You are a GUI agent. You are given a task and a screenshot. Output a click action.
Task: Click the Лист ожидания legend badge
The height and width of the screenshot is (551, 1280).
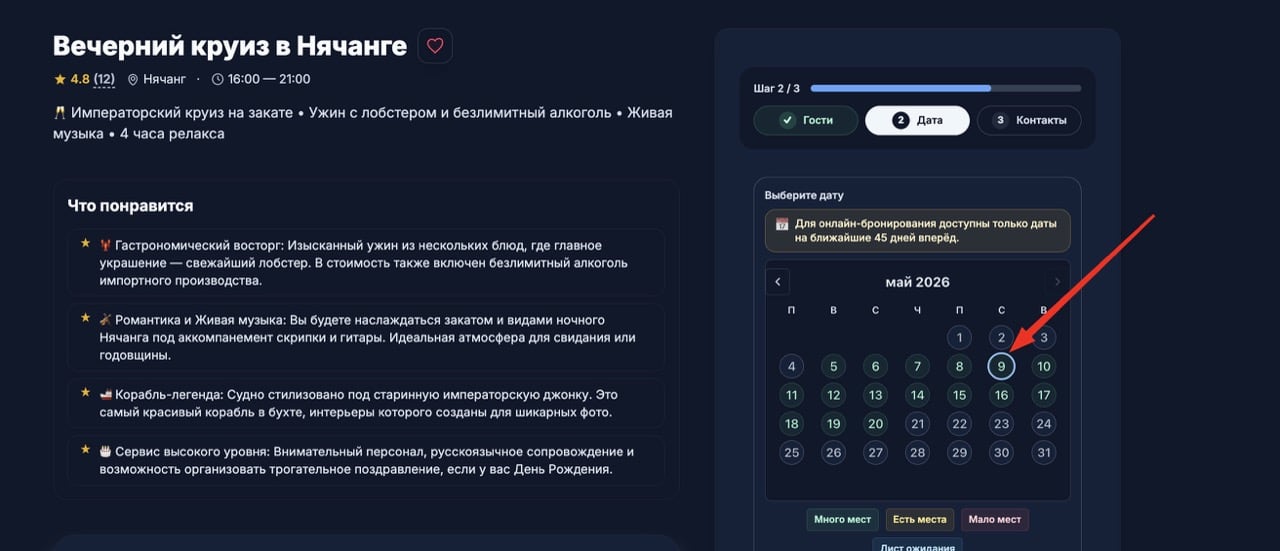pos(918,545)
